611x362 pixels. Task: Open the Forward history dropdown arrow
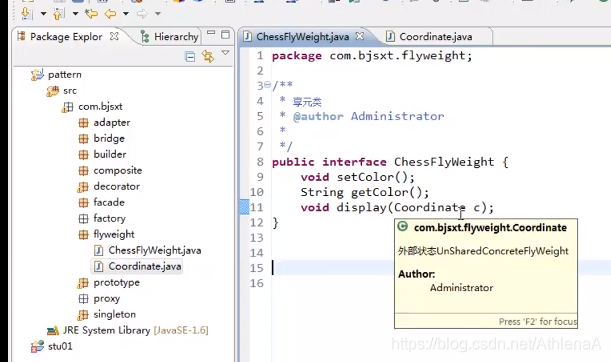coord(157,14)
